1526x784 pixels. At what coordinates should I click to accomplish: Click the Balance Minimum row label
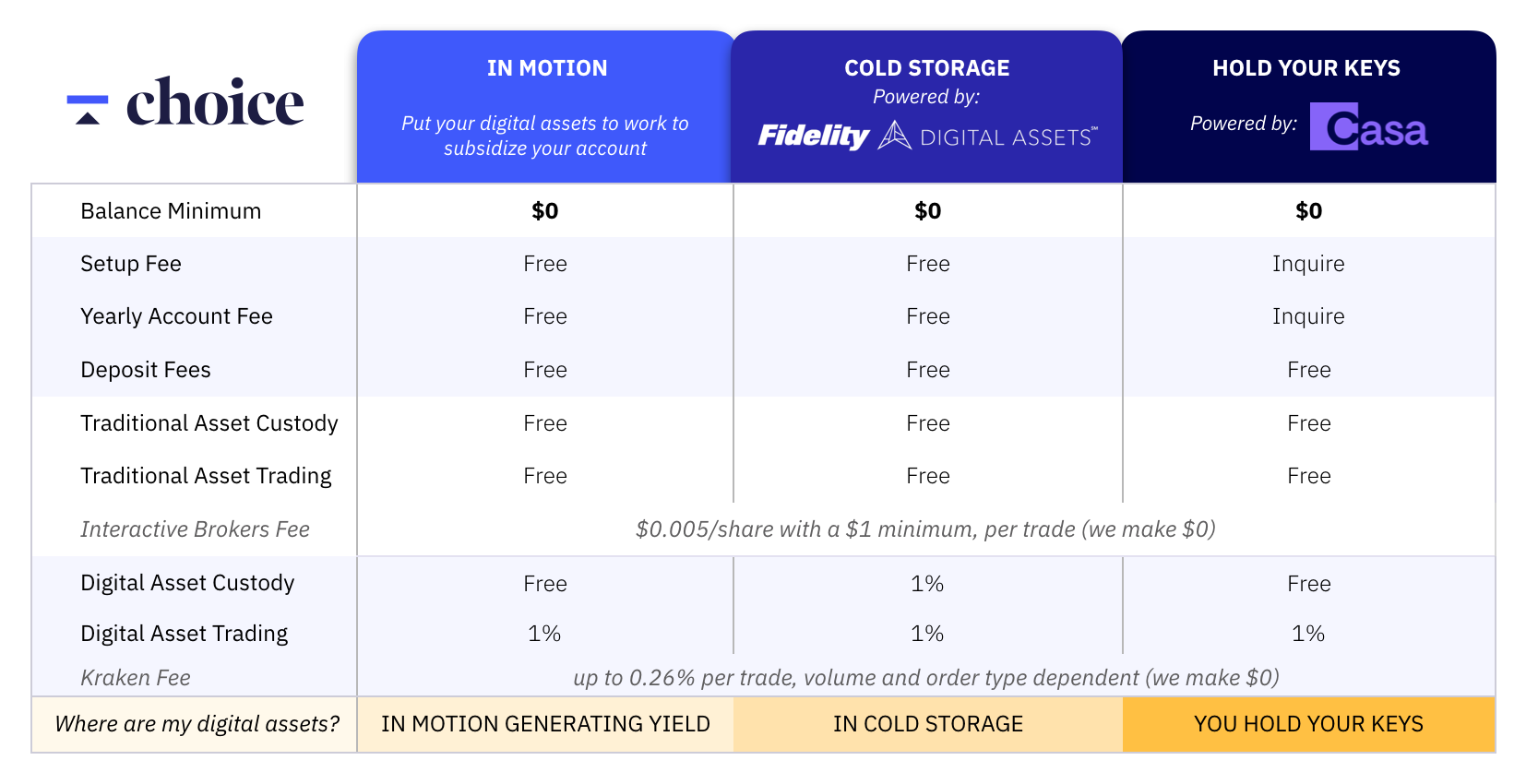click(x=171, y=211)
